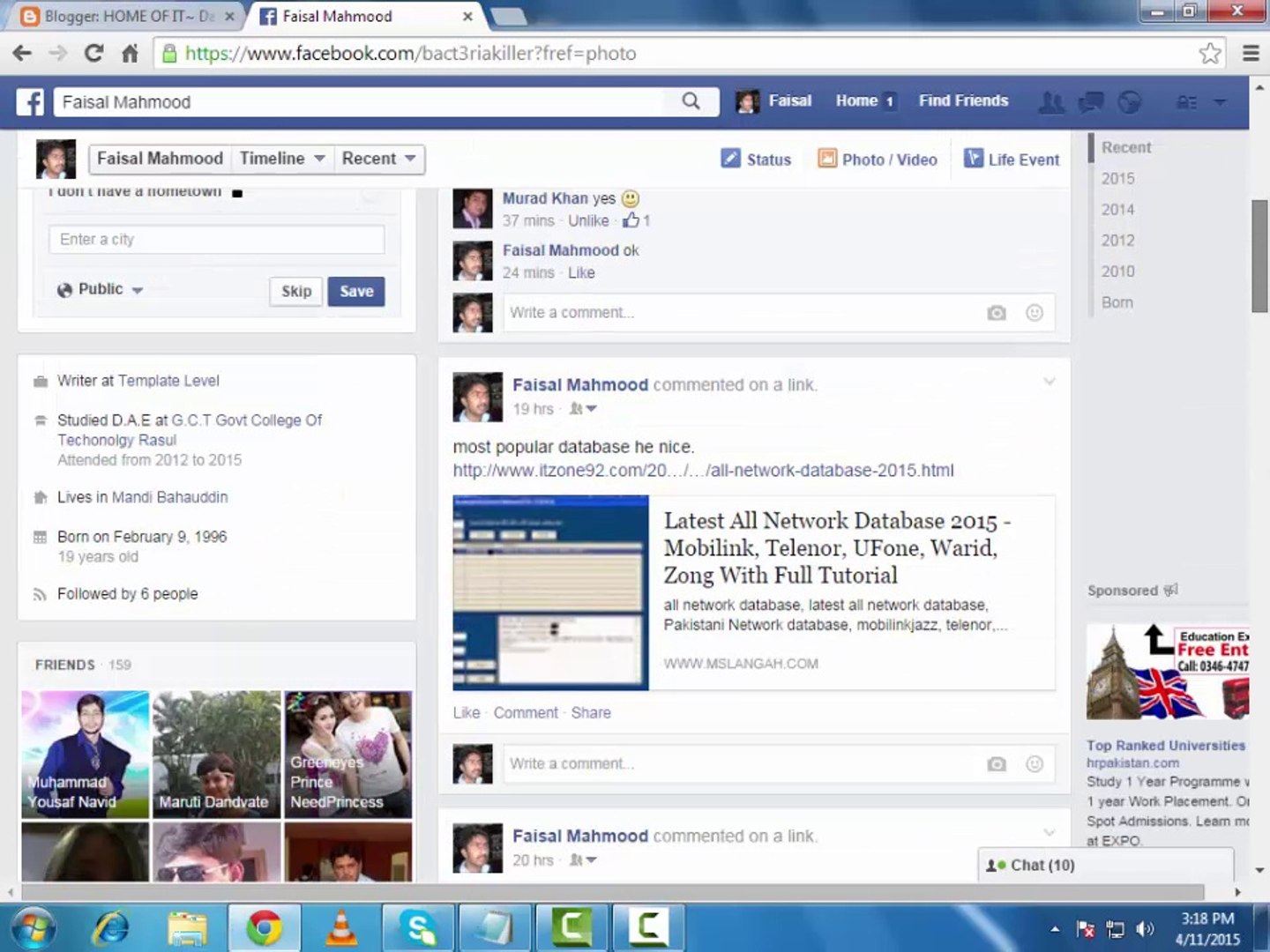Screen dimensions: 1270x952
Task: Go to Home in Facebook header
Action: click(856, 100)
